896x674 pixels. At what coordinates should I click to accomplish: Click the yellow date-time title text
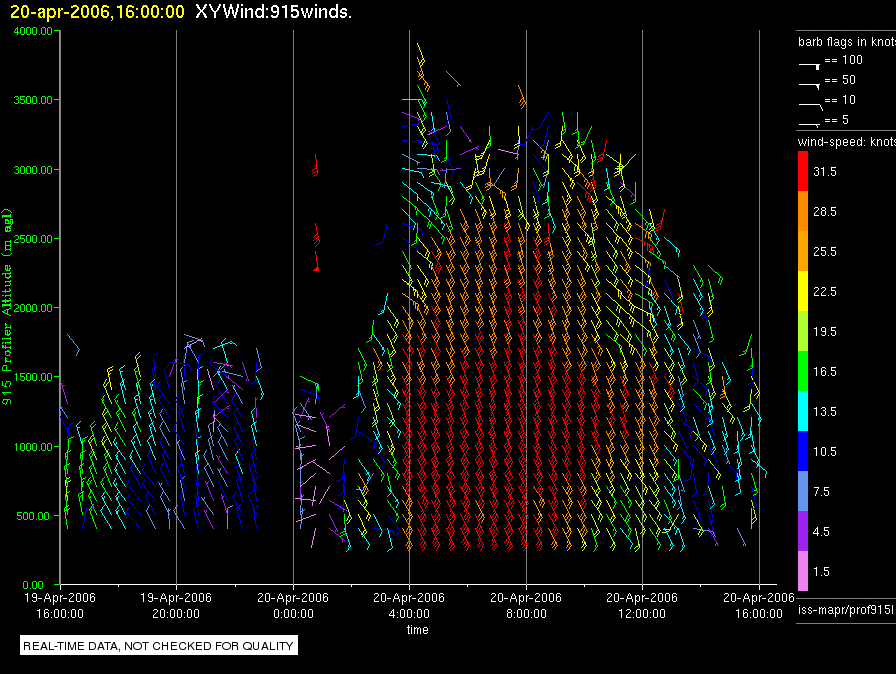97,11
